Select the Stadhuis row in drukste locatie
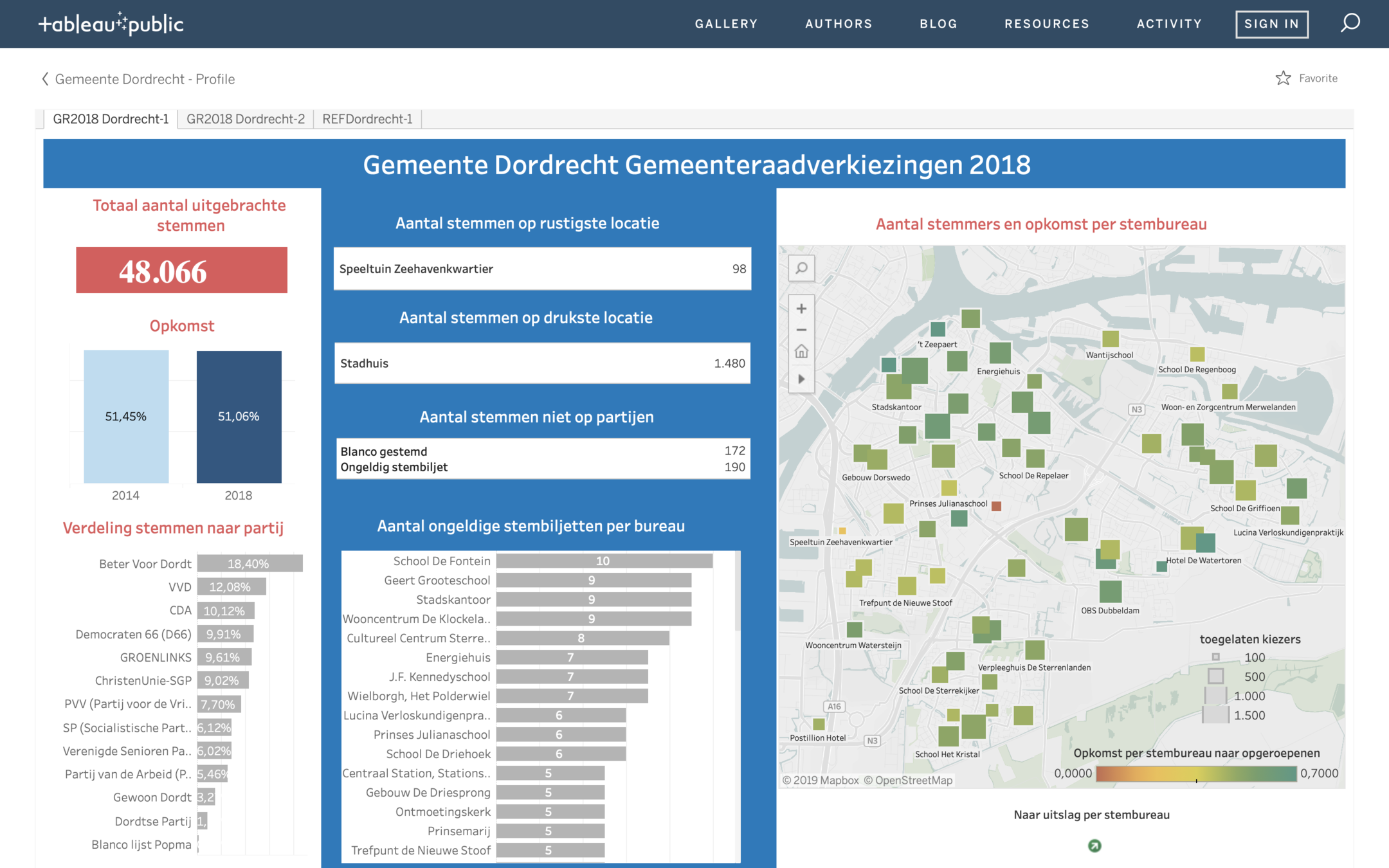Image resolution: width=1389 pixels, height=868 pixels. [x=542, y=363]
